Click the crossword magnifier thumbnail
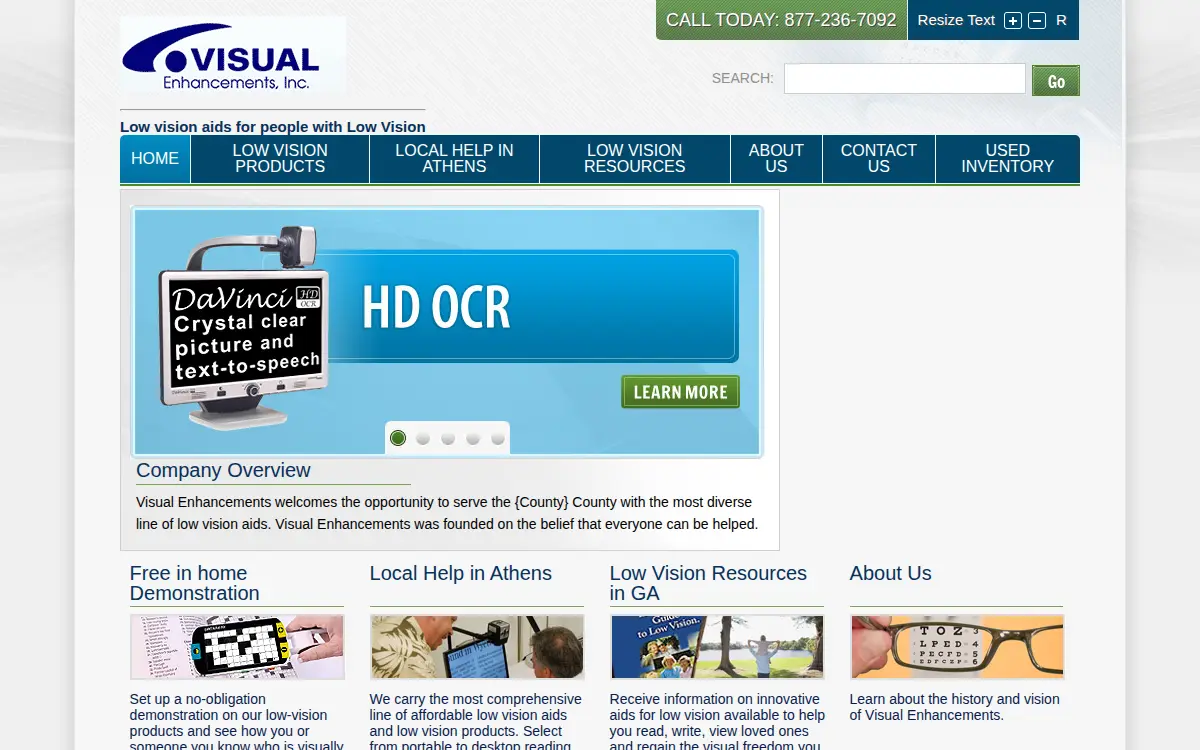This screenshot has width=1200, height=750. (x=237, y=647)
